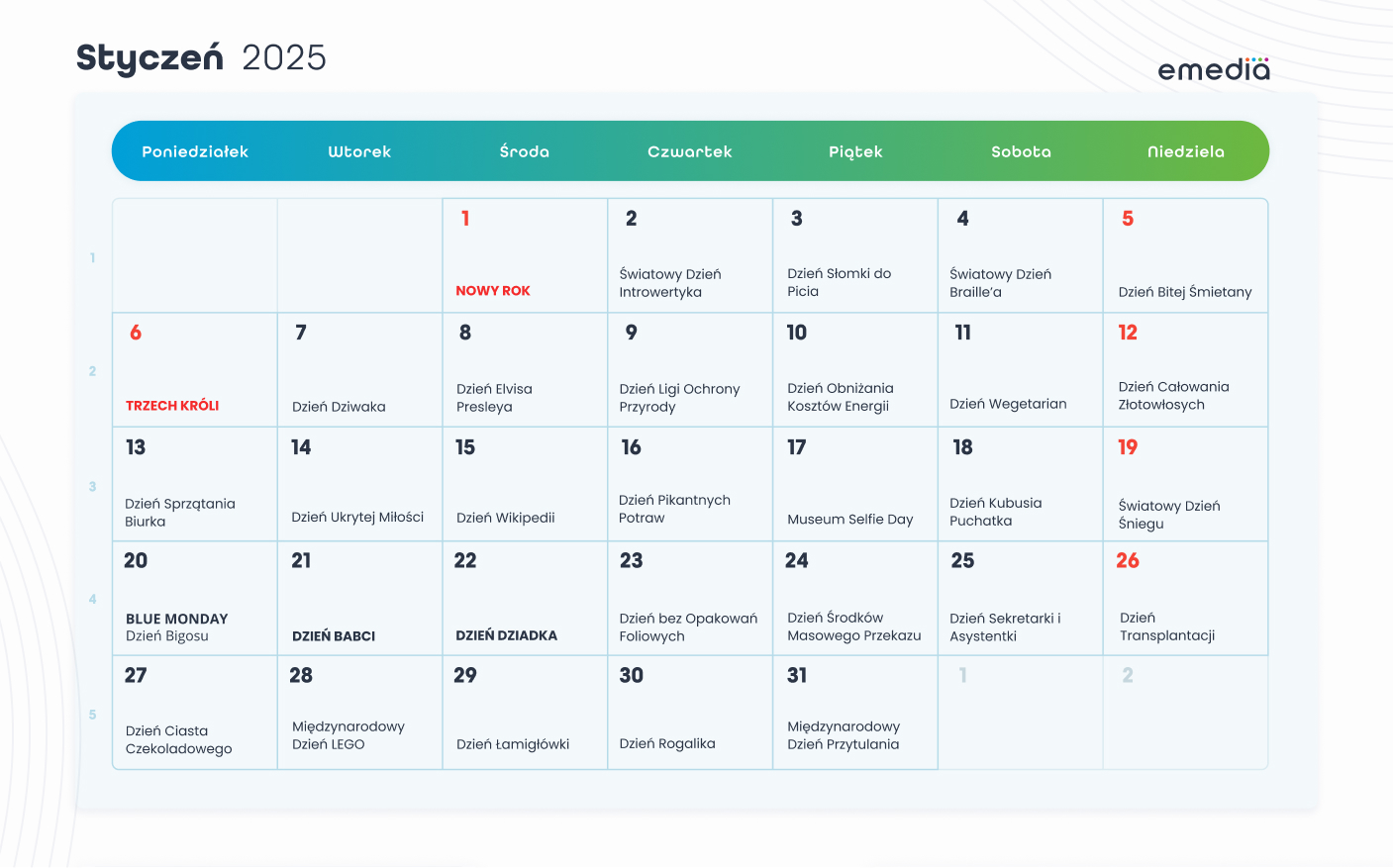Image resolution: width=1393 pixels, height=868 pixels.
Task: Open Dzień Rogalika on the 30th
Action: point(667,743)
